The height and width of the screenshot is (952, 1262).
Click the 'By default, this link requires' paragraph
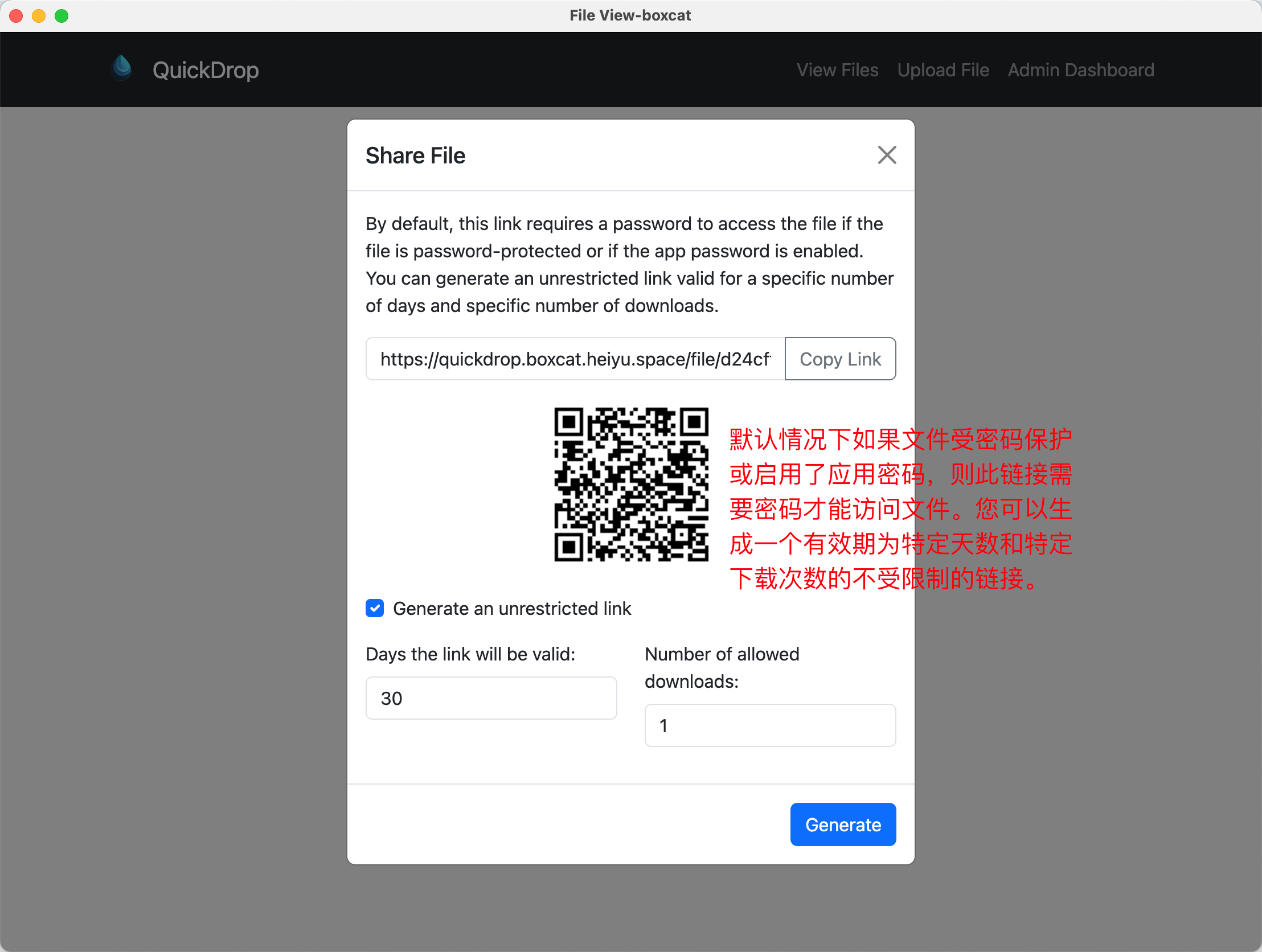[x=630, y=265]
